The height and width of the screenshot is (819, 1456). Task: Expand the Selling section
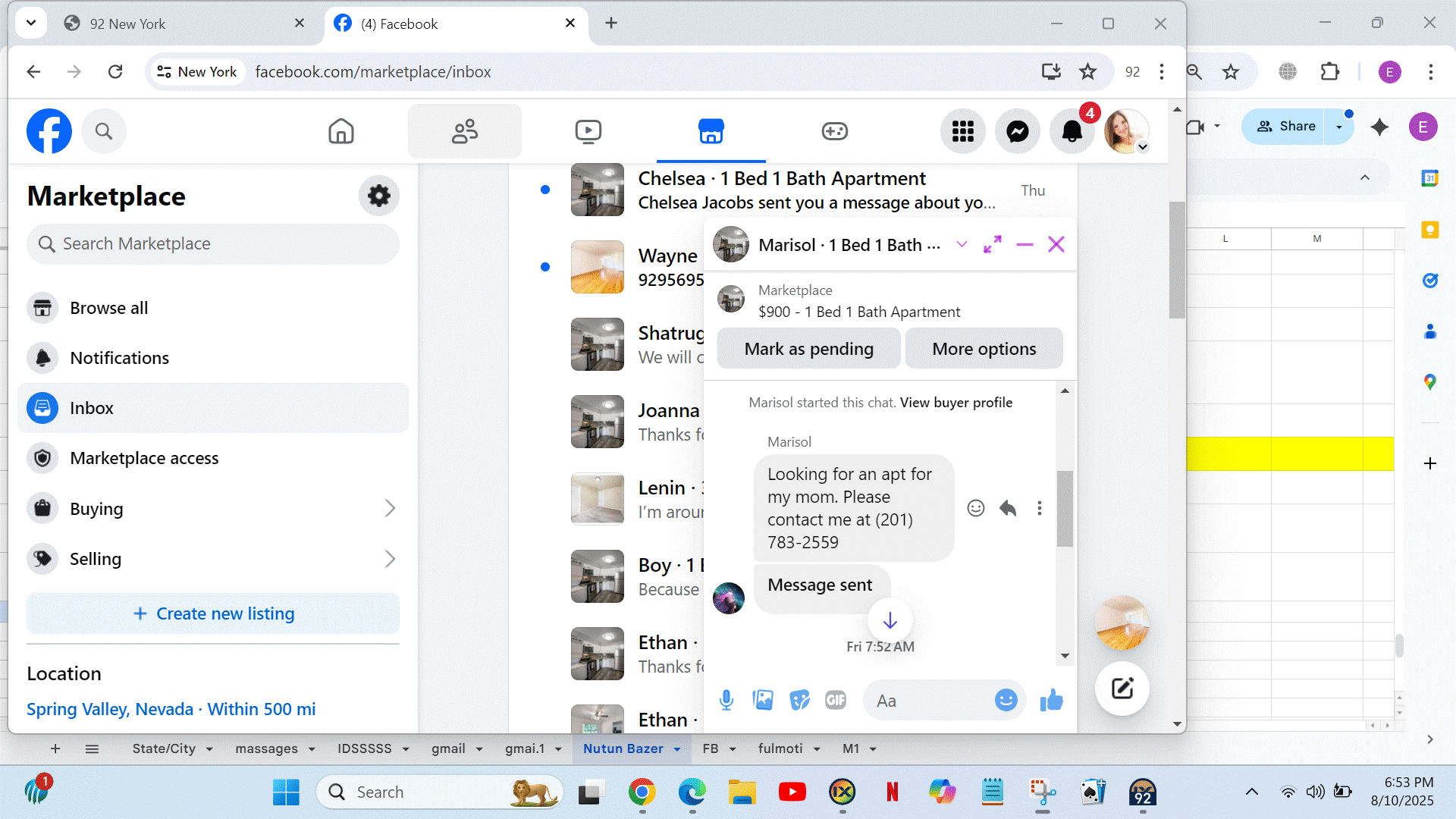389,559
